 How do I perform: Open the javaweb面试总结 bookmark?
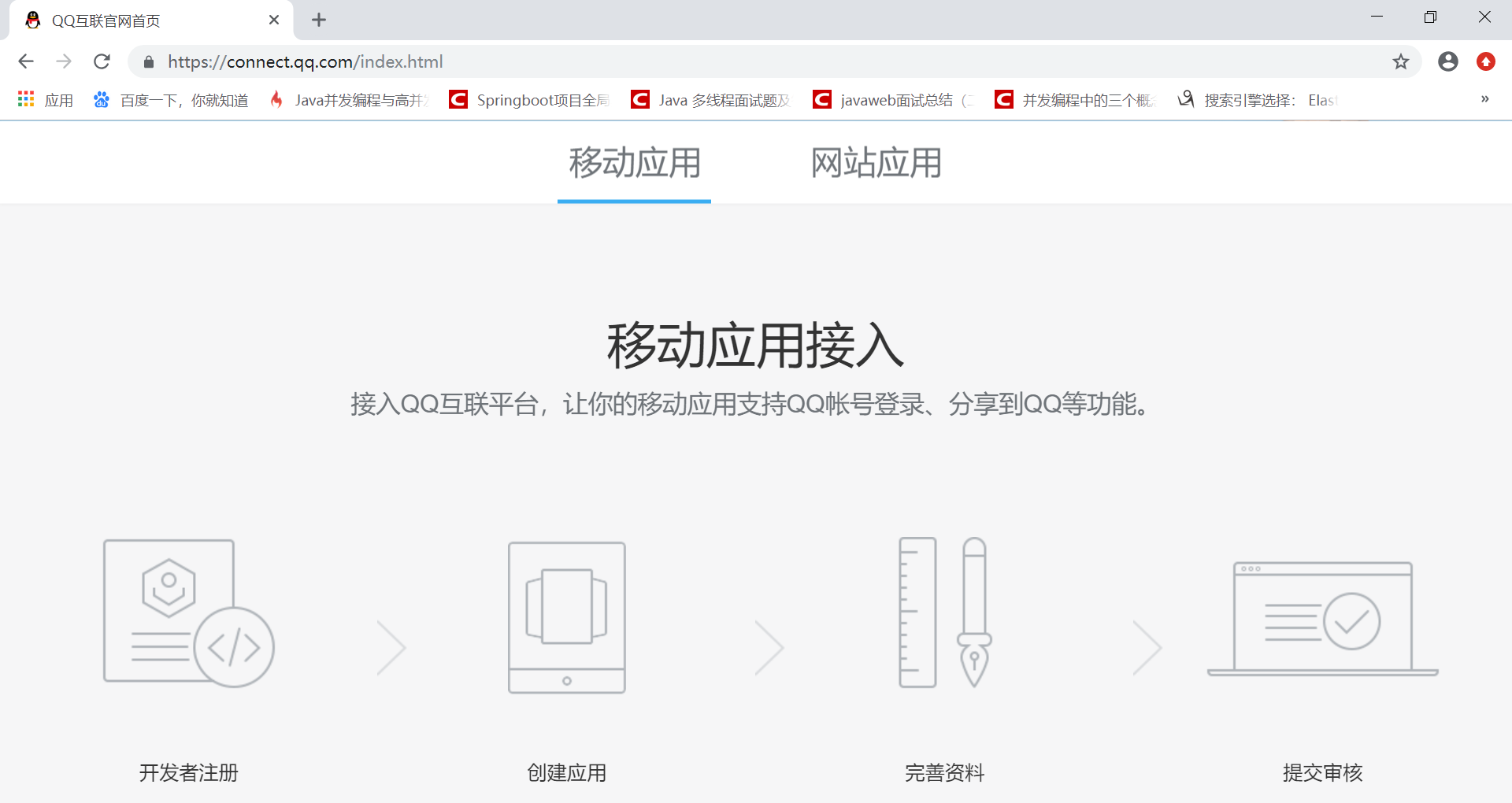[x=894, y=100]
